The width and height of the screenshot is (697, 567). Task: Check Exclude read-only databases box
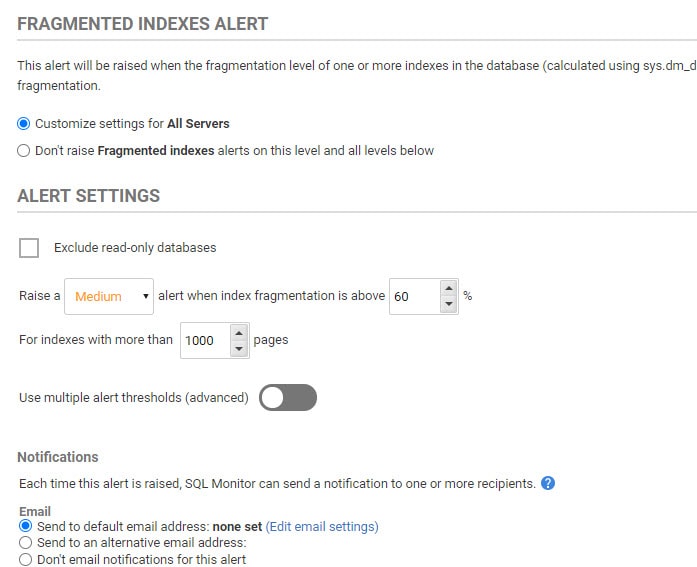(x=29, y=248)
